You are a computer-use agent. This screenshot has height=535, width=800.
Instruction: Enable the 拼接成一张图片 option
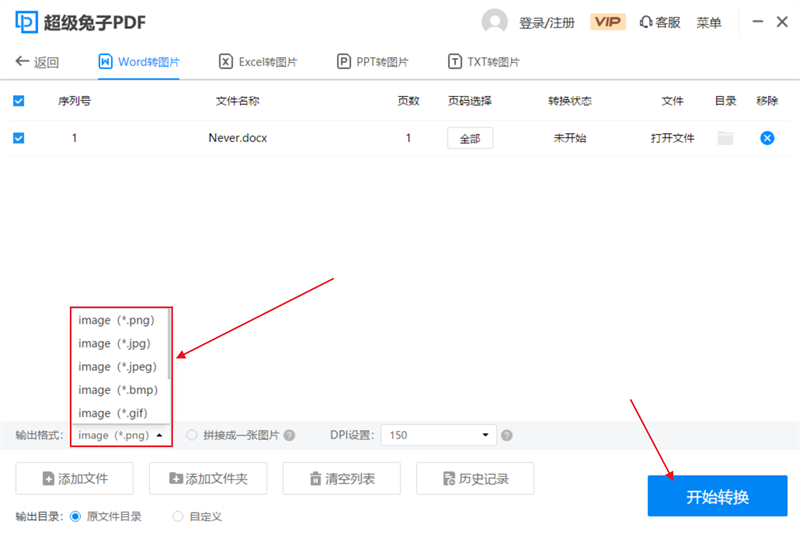[191, 436]
